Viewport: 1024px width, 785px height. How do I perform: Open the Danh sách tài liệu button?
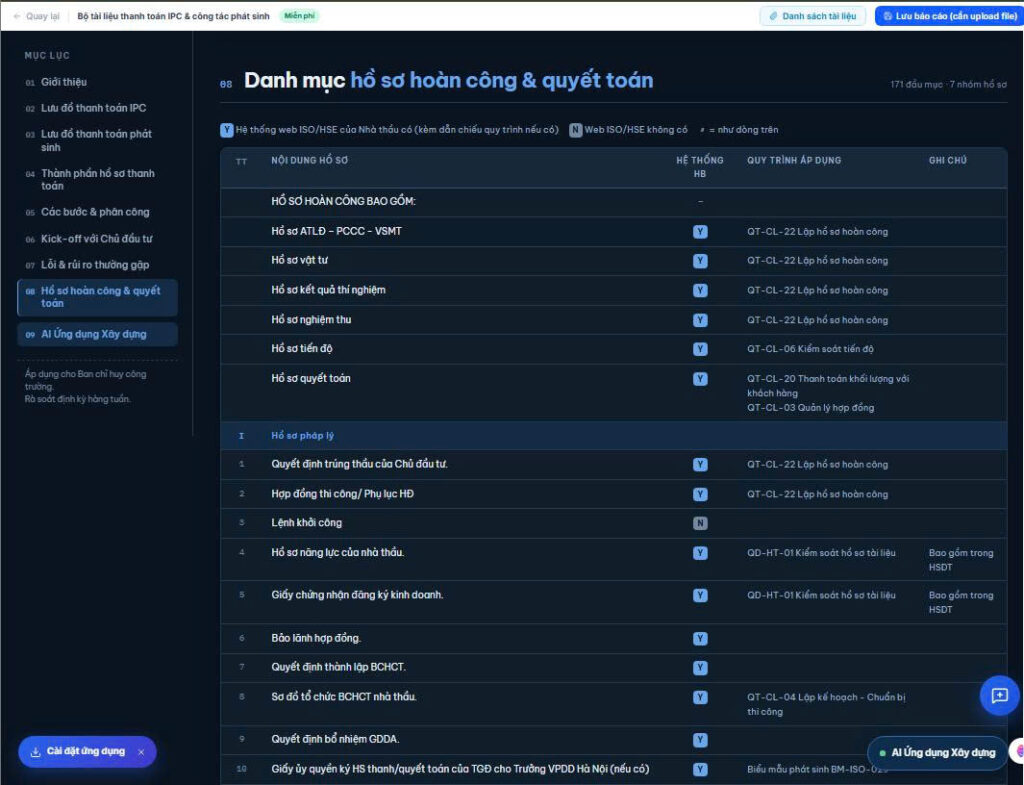pyautogui.click(x=812, y=16)
